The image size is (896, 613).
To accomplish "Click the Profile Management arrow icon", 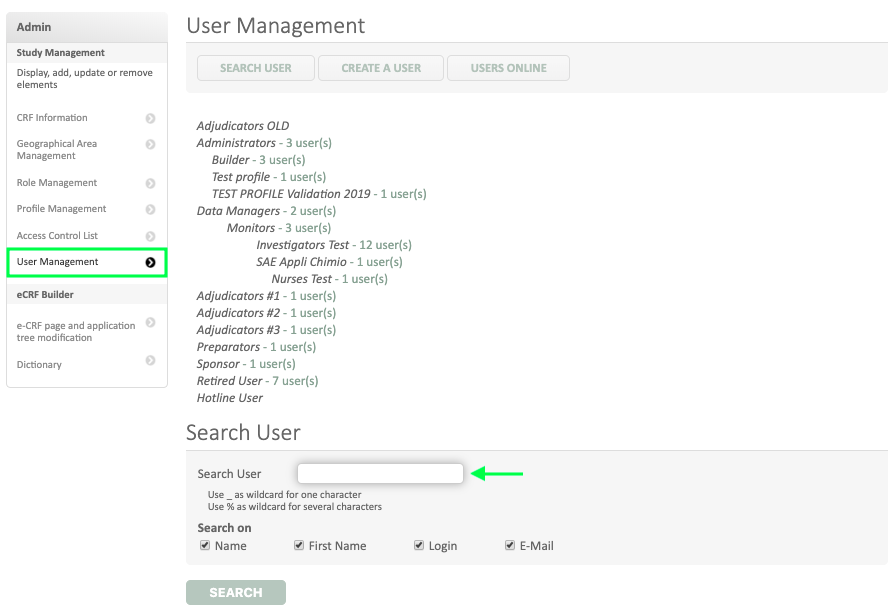I will (150, 209).
